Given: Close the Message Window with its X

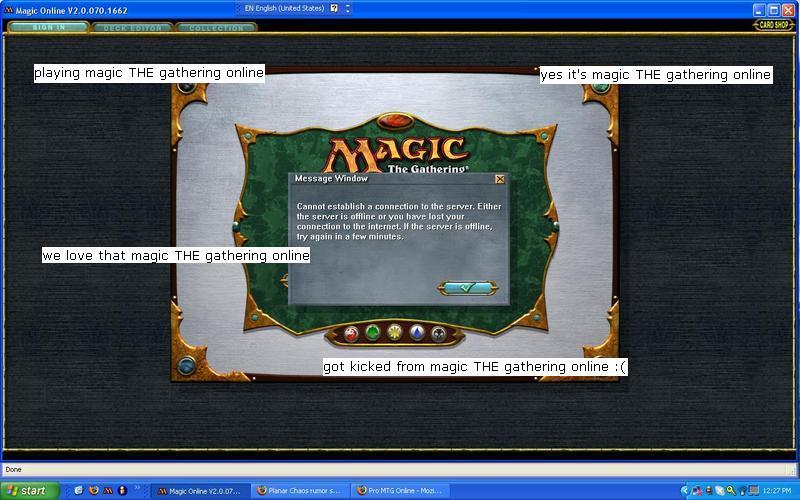Looking at the screenshot, I should pos(499,179).
